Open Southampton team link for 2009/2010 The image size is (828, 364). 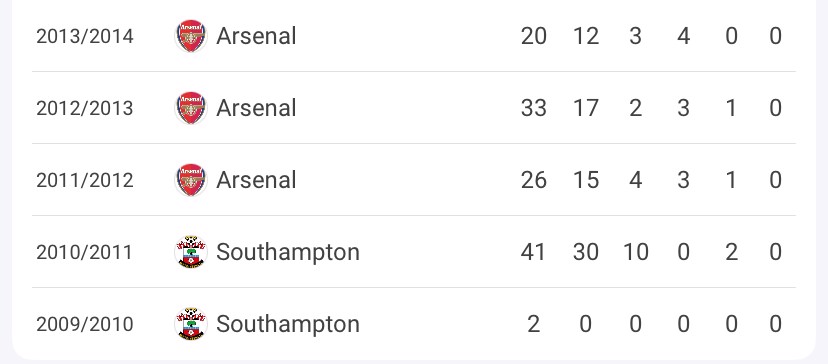pos(288,324)
